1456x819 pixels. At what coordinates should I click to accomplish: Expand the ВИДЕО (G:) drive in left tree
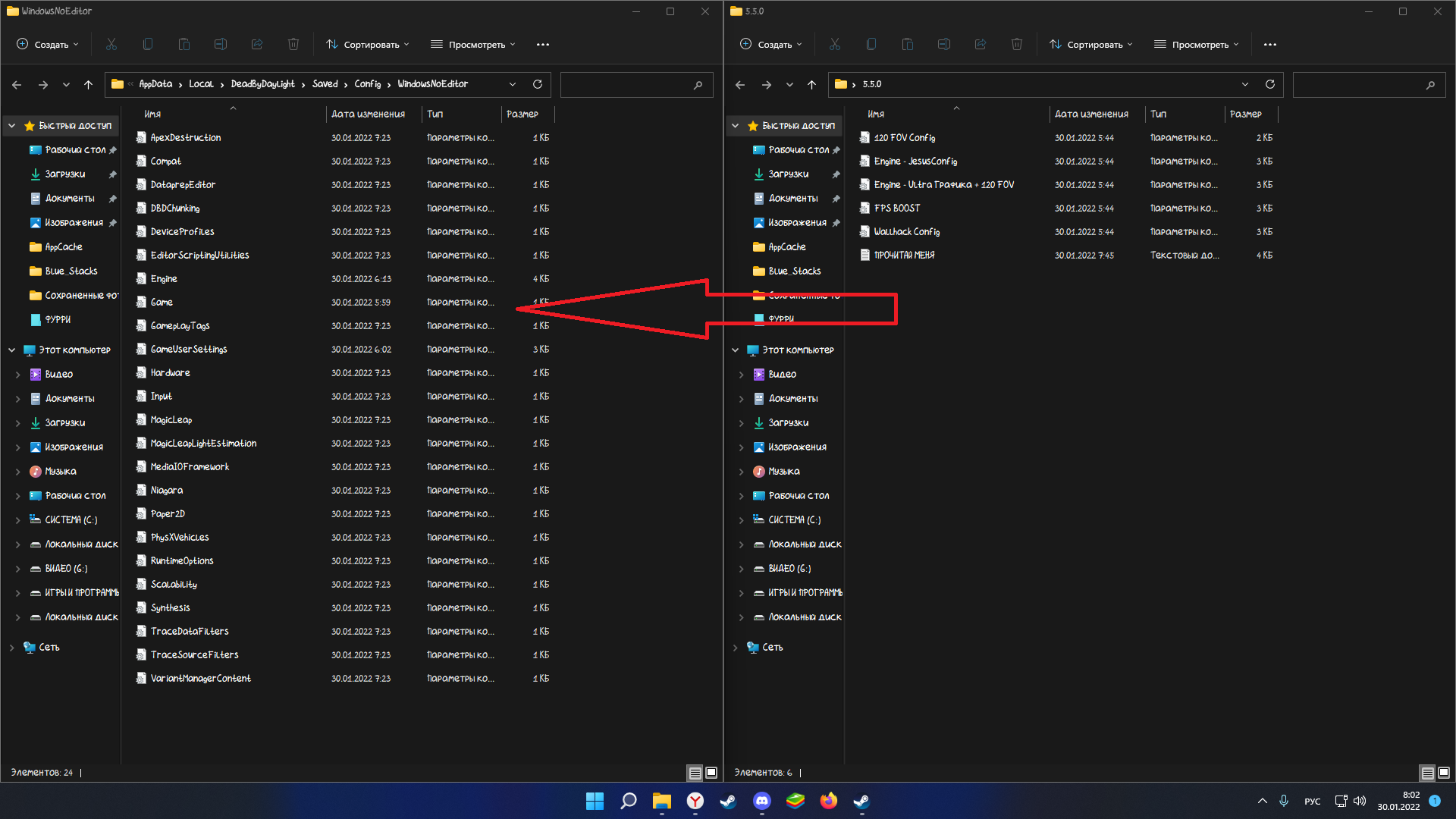17,569
